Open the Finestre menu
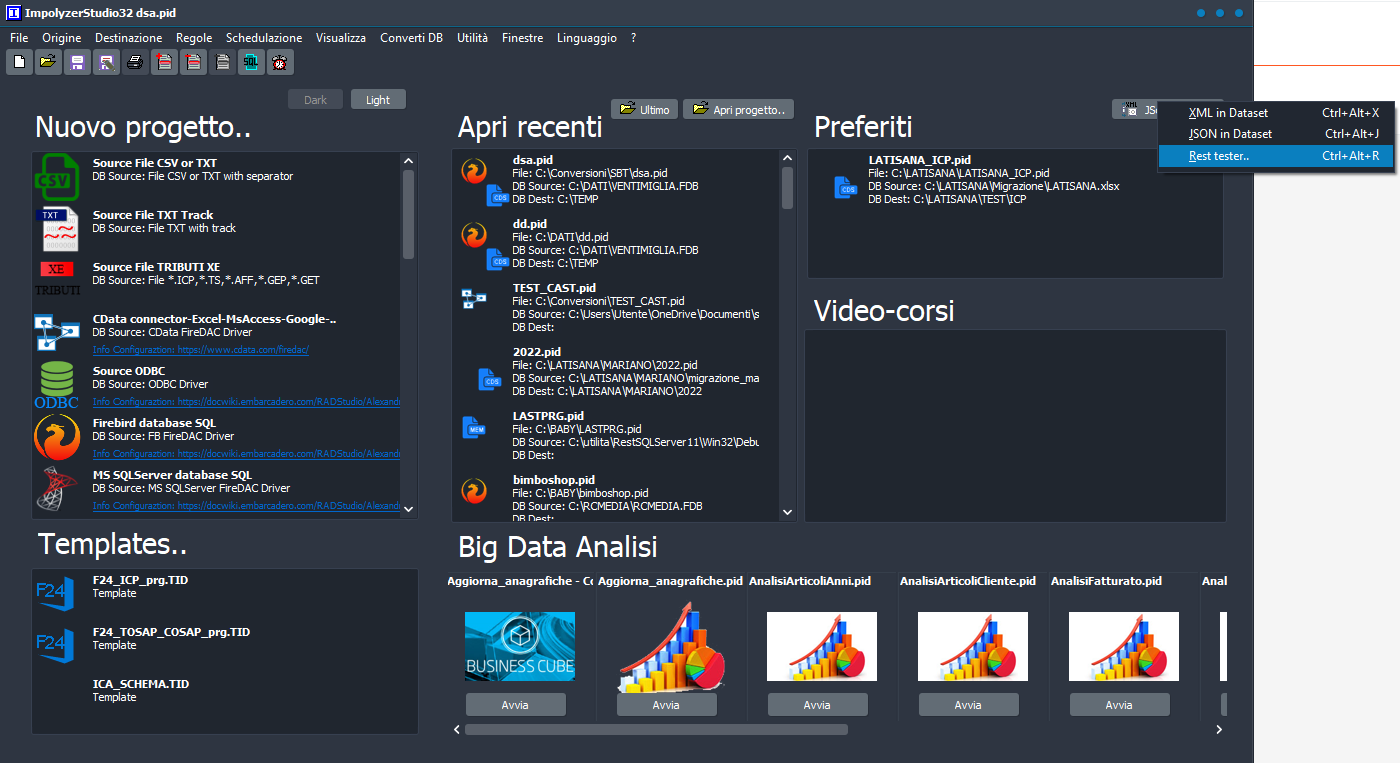Image resolution: width=1400 pixels, height=763 pixels. (x=523, y=38)
